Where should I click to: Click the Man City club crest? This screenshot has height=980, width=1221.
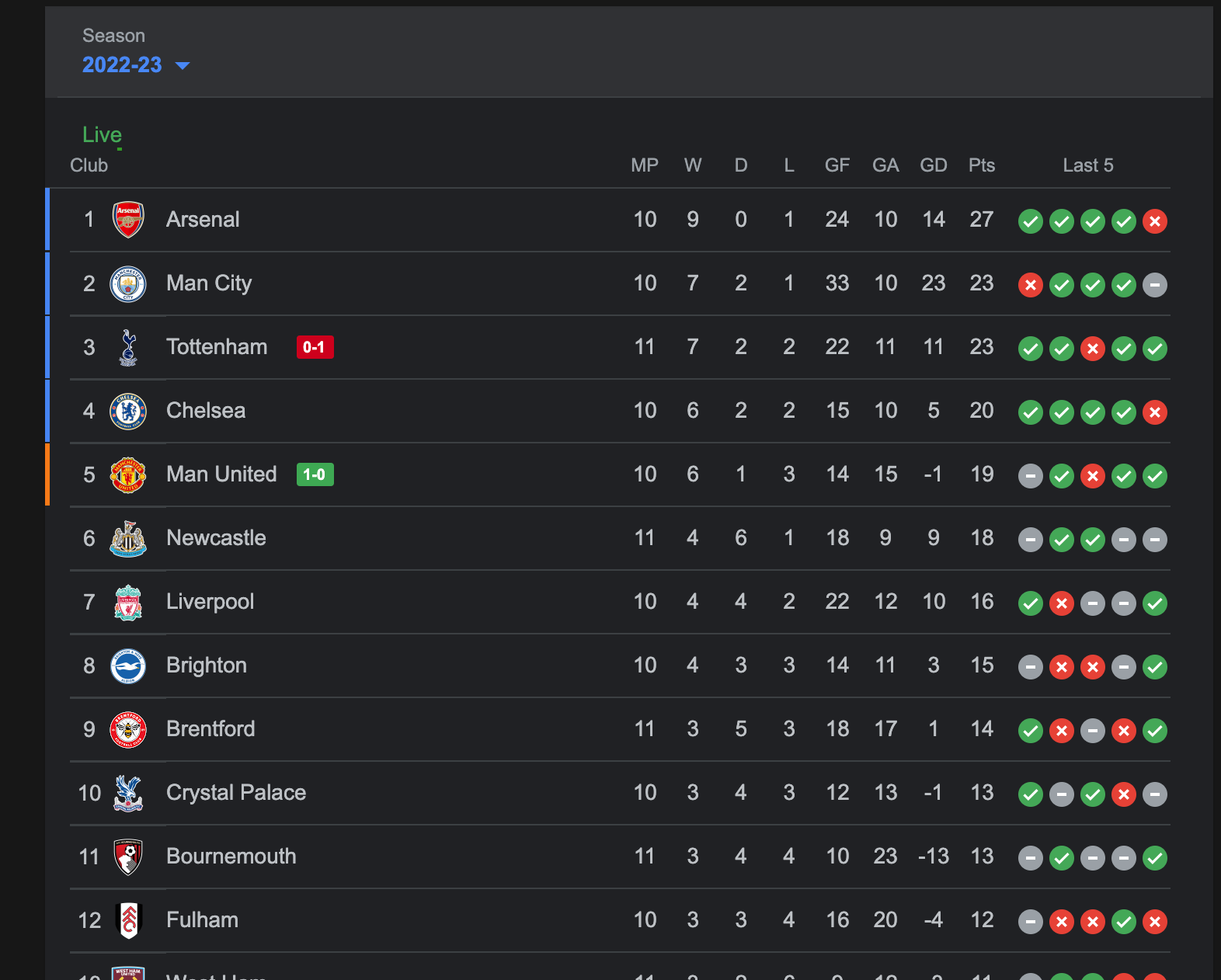[x=128, y=283]
